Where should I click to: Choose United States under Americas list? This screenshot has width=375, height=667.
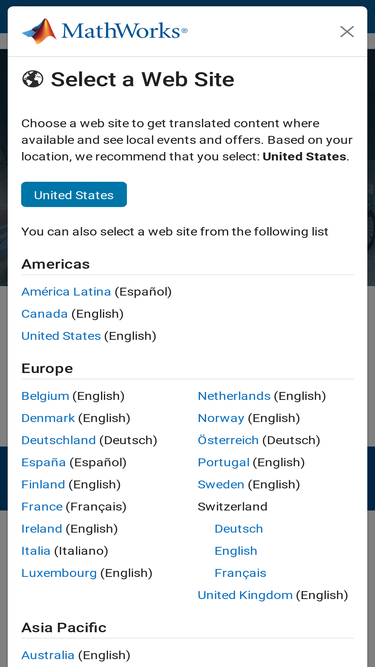point(61,336)
